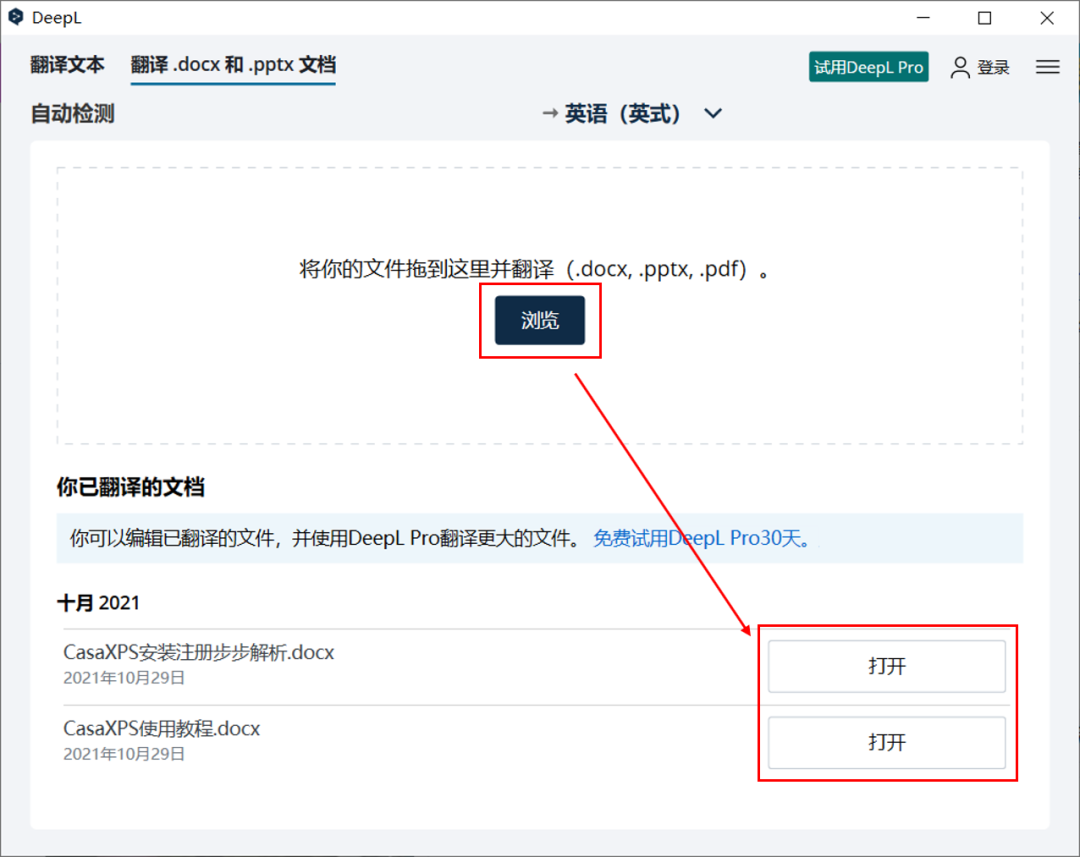Close the DeepL window
The height and width of the screenshot is (857, 1080).
pos(1047,18)
